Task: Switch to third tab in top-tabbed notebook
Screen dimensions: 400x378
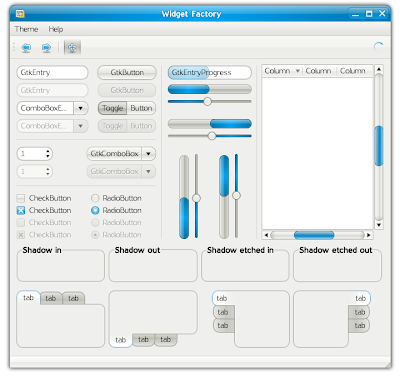Action: pyautogui.click(x=73, y=298)
